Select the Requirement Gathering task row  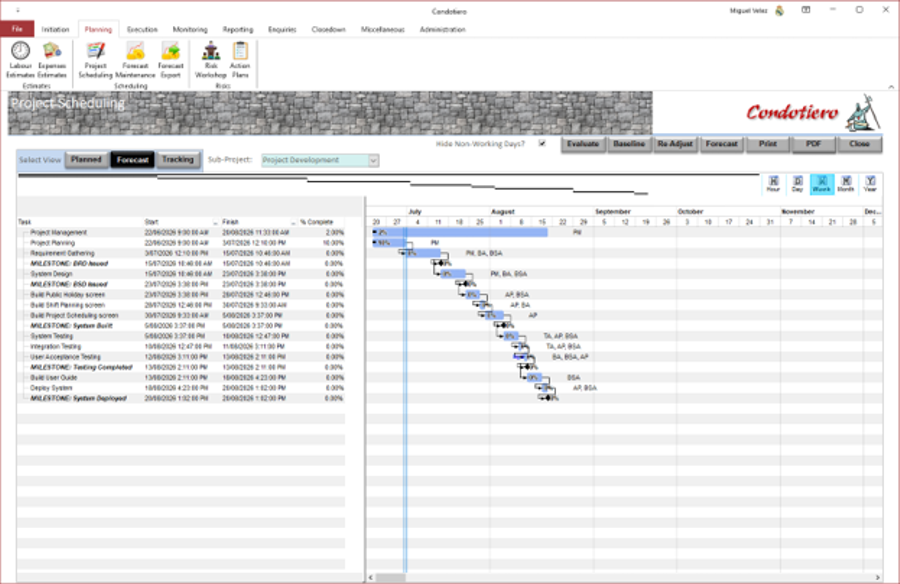pyautogui.click(x=181, y=253)
